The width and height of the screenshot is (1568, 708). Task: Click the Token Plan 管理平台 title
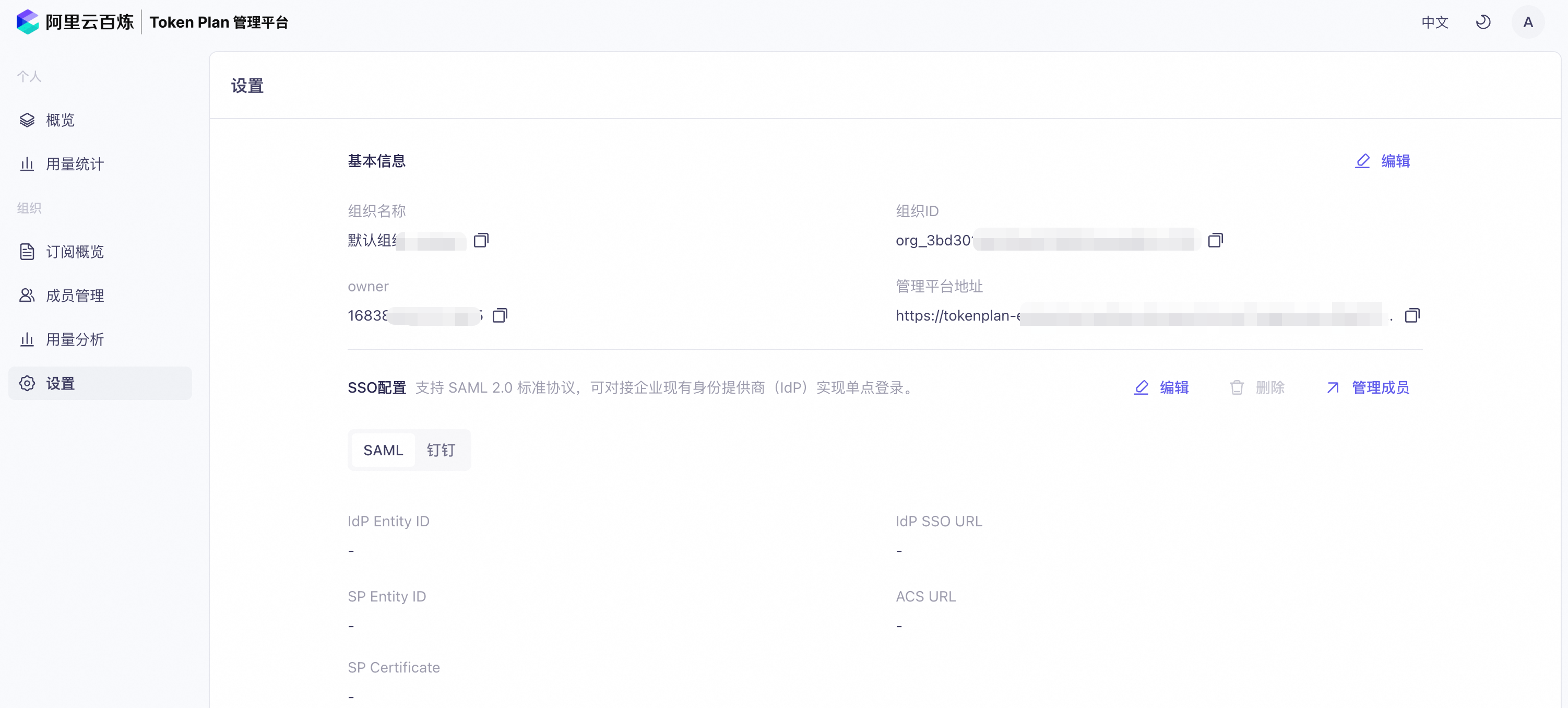219,22
